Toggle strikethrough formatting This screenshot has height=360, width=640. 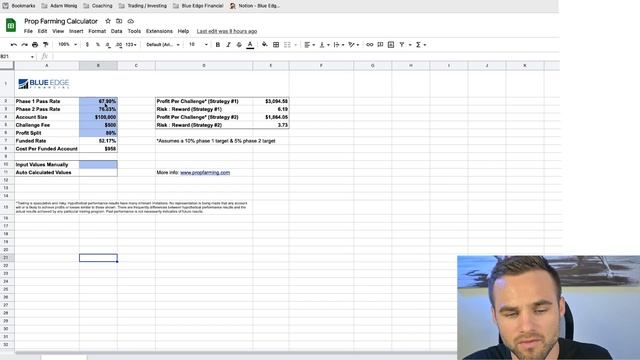click(x=239, y=44)
